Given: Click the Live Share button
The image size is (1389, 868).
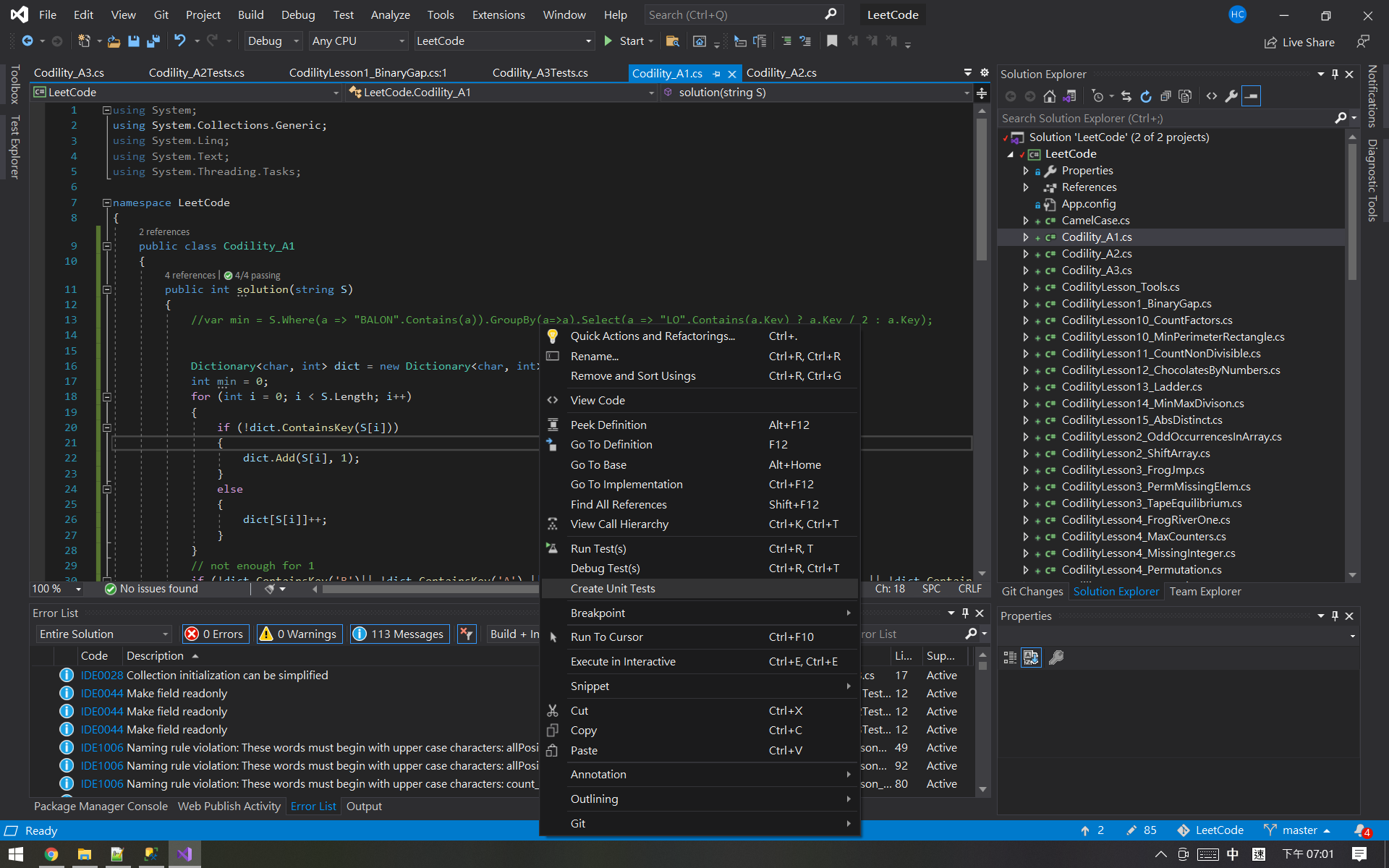Looking at the screenshot, I should [1299, 42].
